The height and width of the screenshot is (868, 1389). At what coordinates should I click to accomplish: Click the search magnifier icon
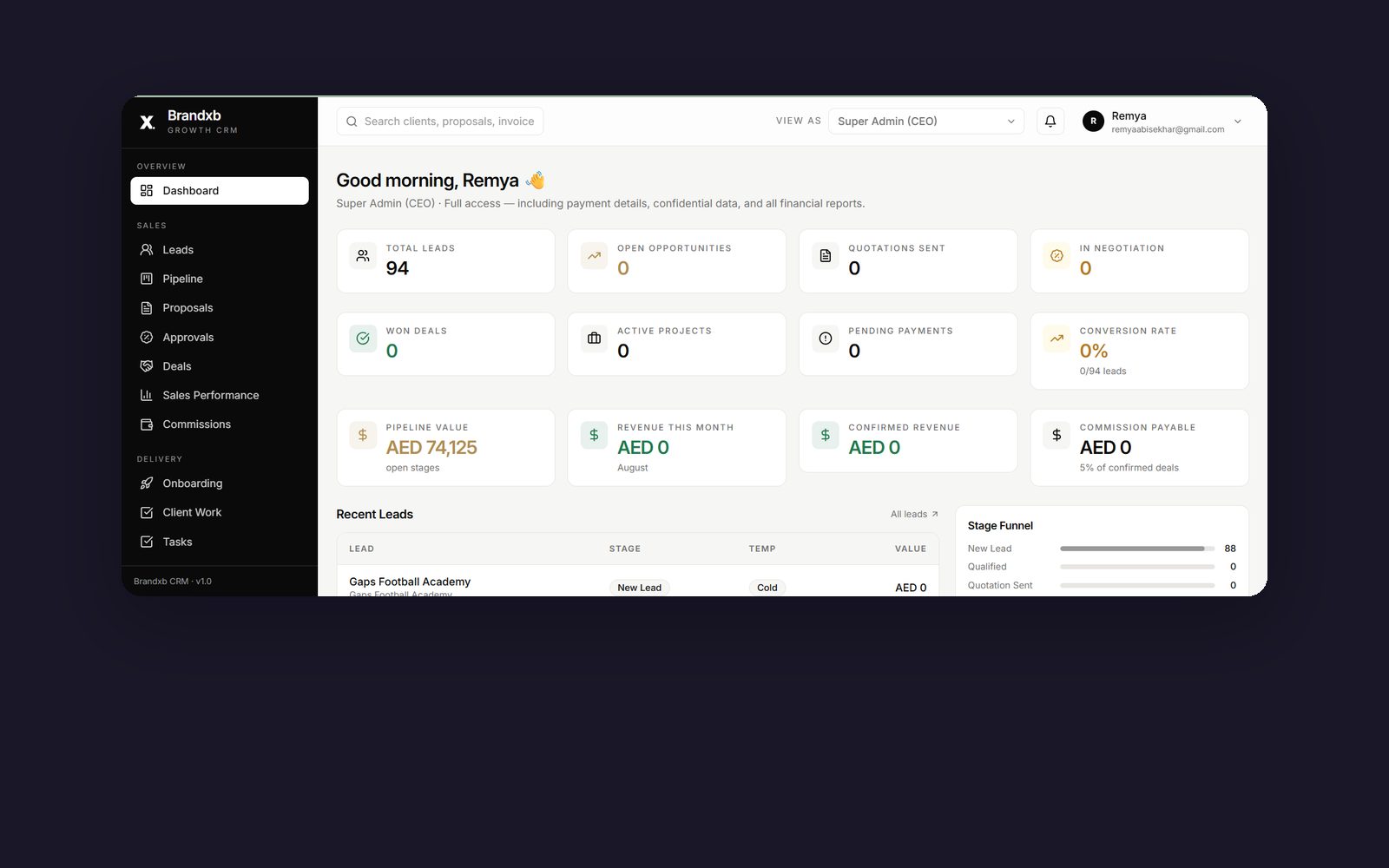tap(352, 122)
